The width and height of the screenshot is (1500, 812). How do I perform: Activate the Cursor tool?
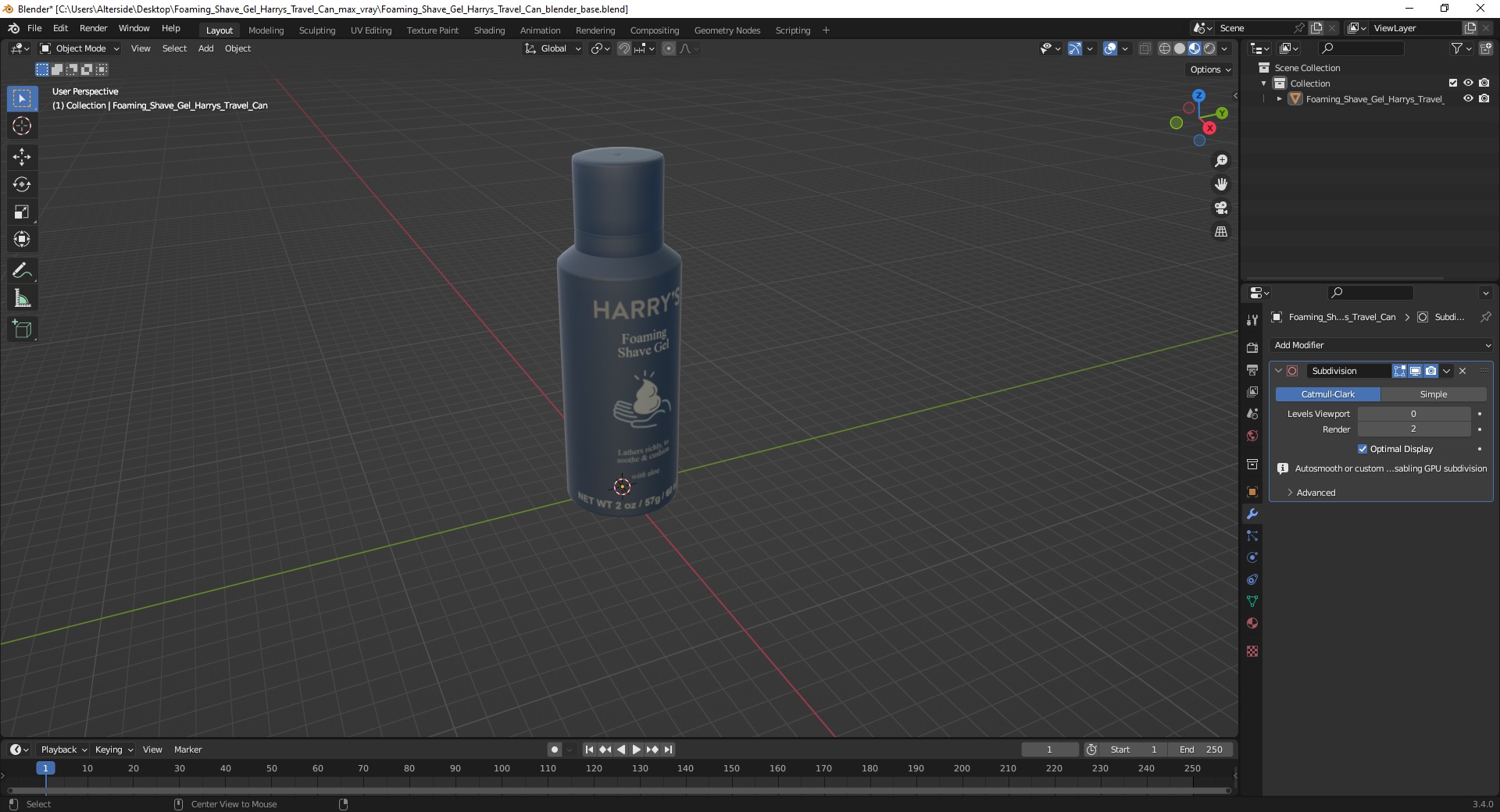[x=22, y=126]
